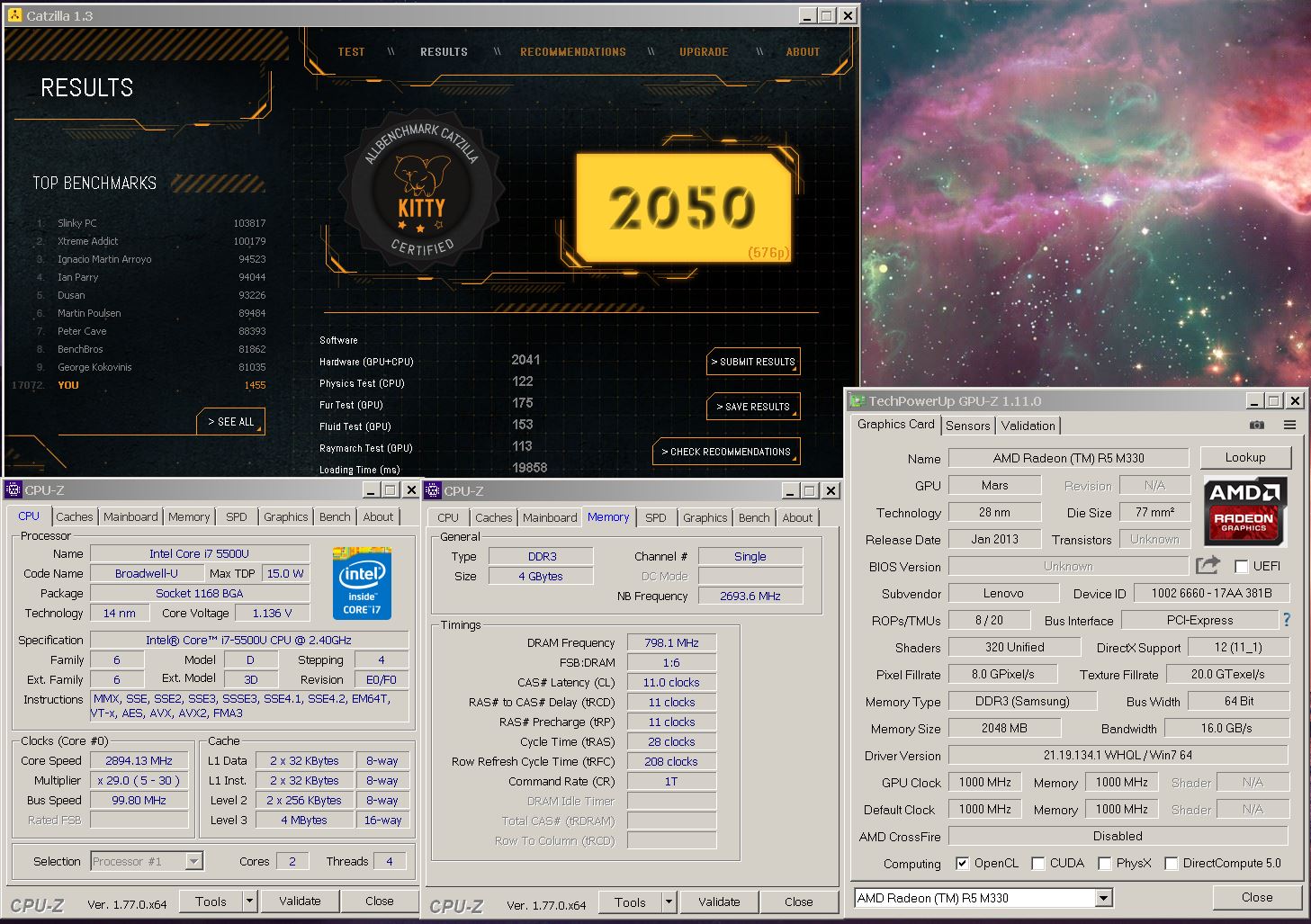The height and width of the screenshot is (924, 1311).
Task: Click the Core Speed value 2894.13 MHz
Action: click(139, 760)
